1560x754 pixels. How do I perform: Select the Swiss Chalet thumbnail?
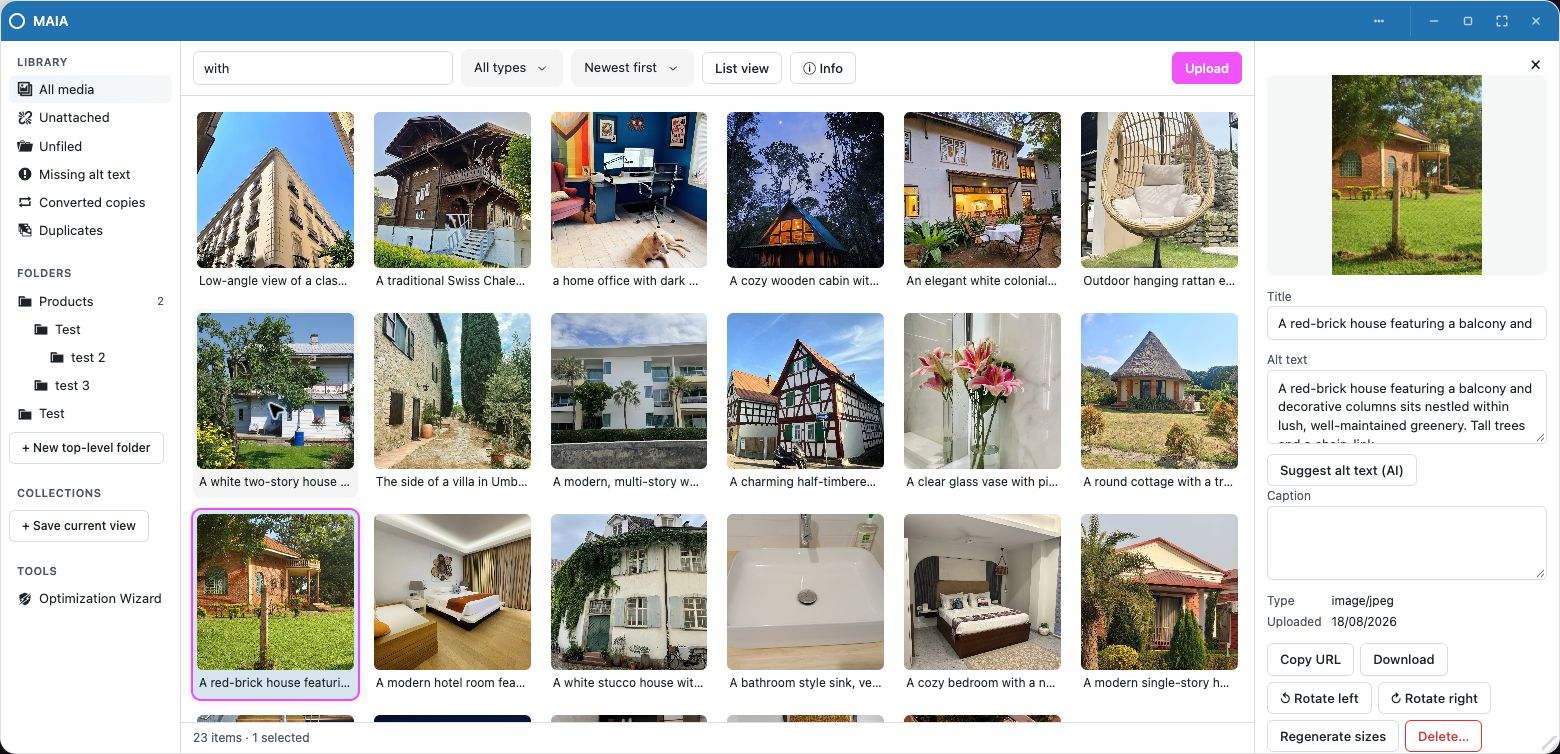click(452, 190)
